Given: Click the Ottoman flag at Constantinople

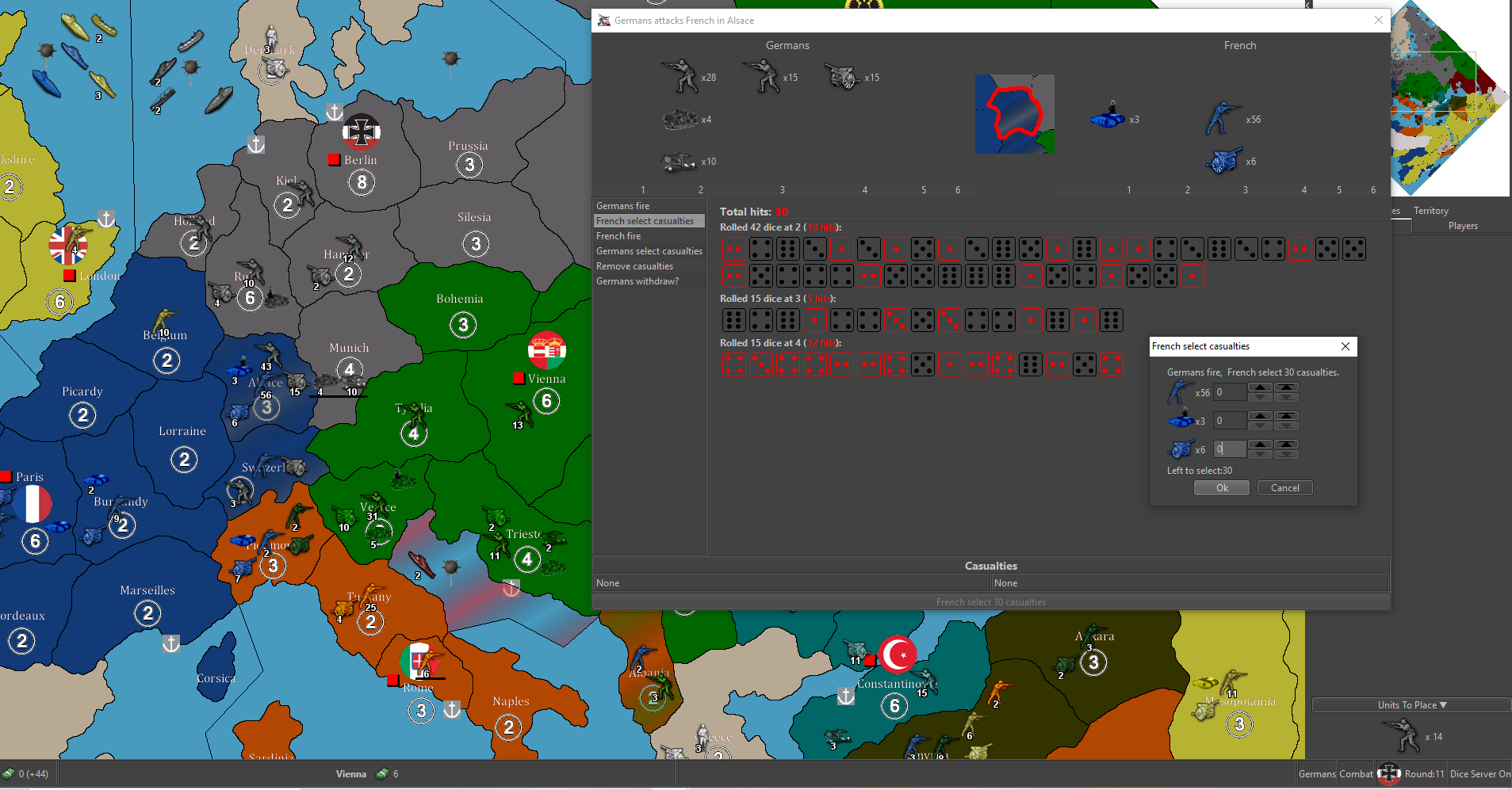Looking at the screenshot, I should click(x=898, y=655).
